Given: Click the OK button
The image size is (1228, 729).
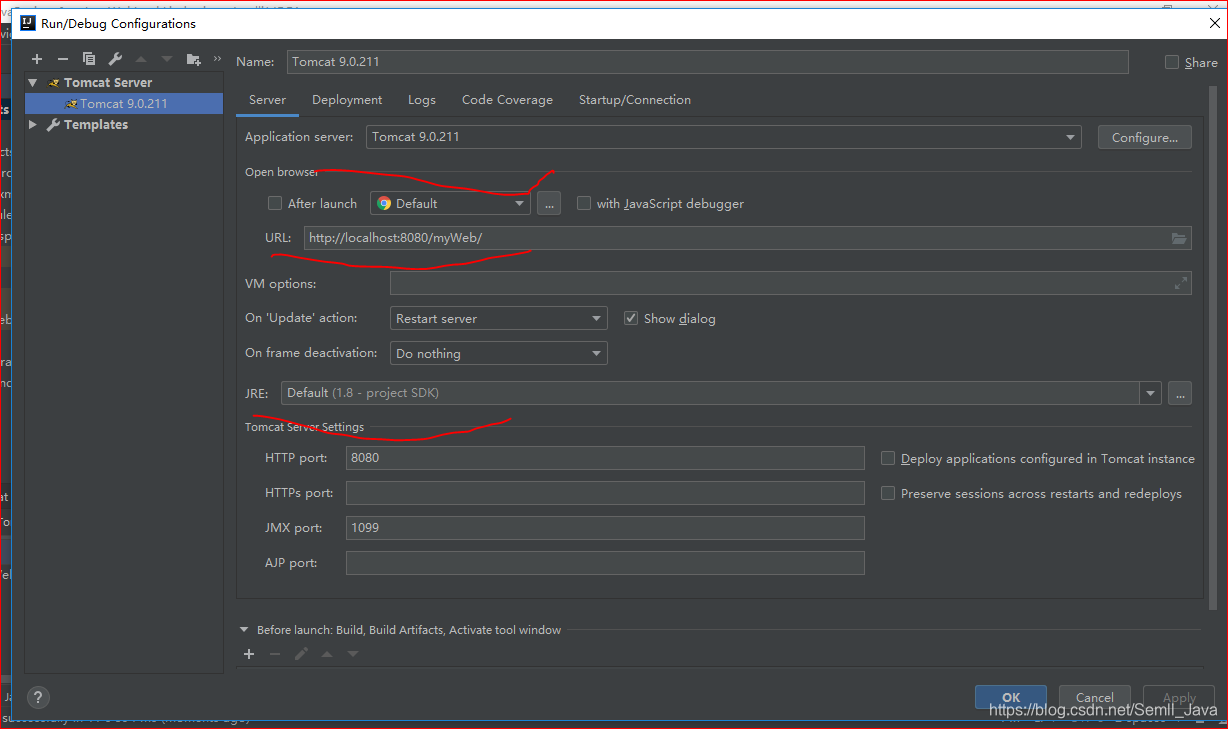Looking at the screenshot, I should click(1011, 698).
